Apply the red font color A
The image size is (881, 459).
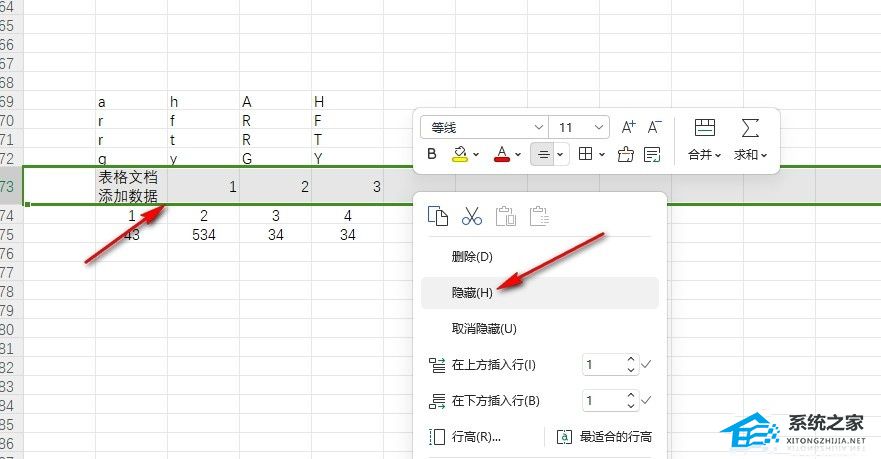click(502, 154)
